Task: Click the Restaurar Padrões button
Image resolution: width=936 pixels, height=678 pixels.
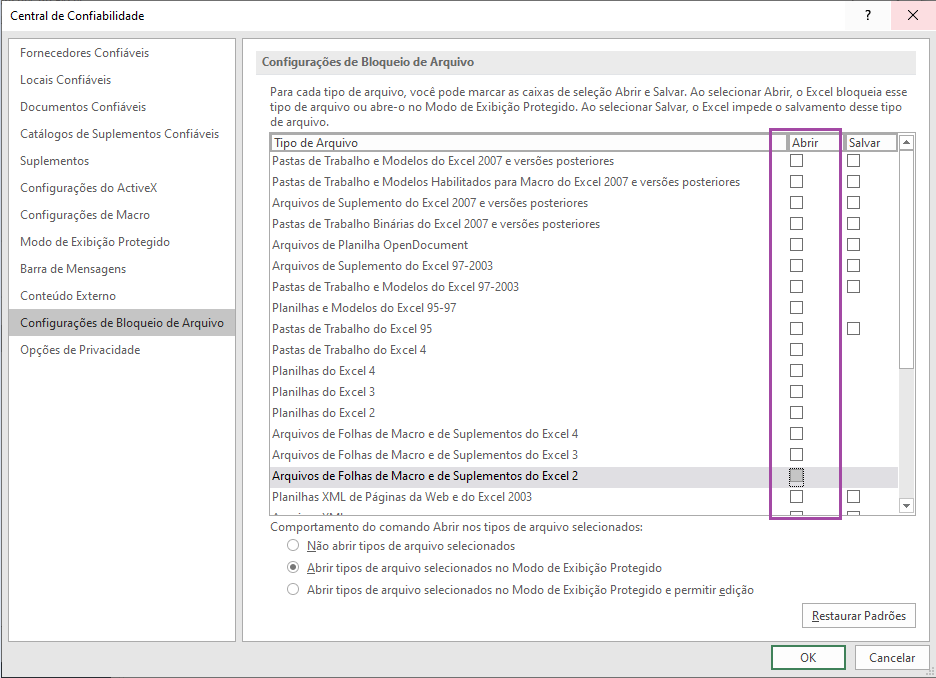Action: pos(858,615)
